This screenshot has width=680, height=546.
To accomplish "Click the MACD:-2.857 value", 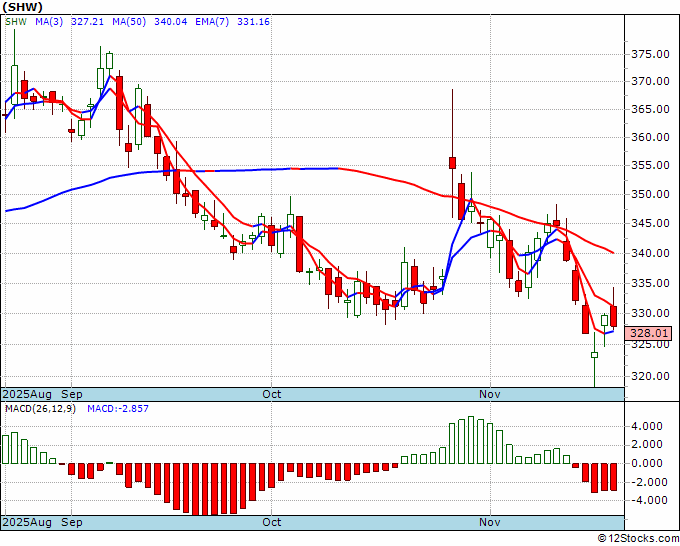I will (x=118, y=409).
